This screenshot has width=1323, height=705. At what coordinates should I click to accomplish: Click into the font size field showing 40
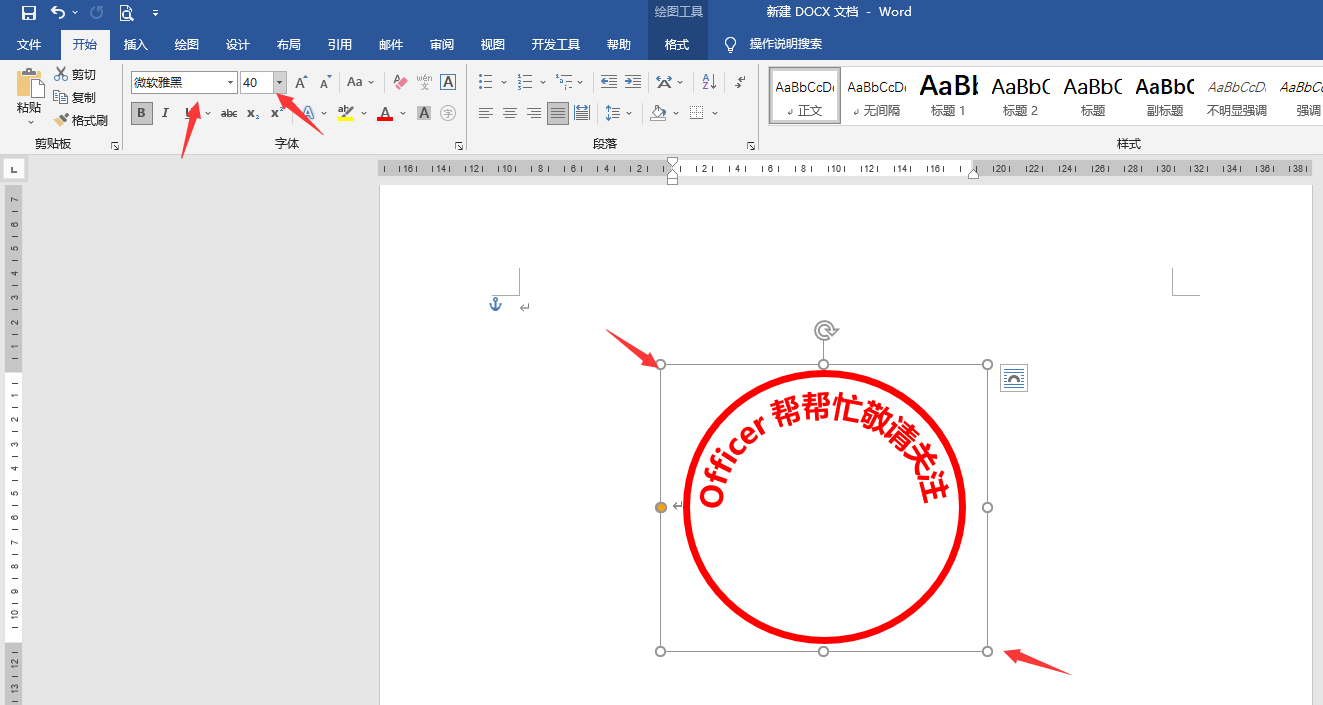(x=257, y=82)
